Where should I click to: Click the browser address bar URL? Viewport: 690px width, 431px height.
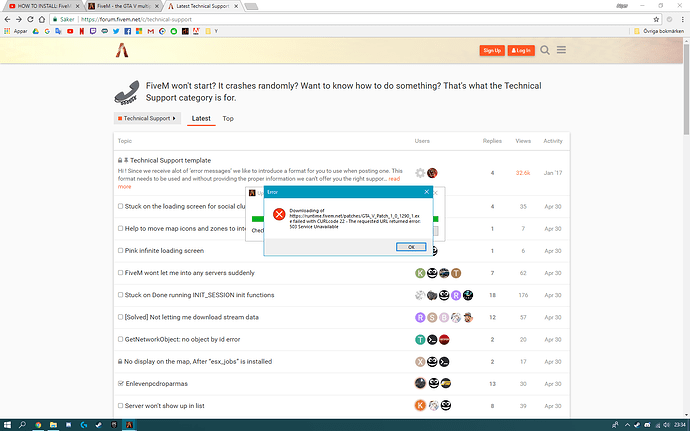[136, 19]
